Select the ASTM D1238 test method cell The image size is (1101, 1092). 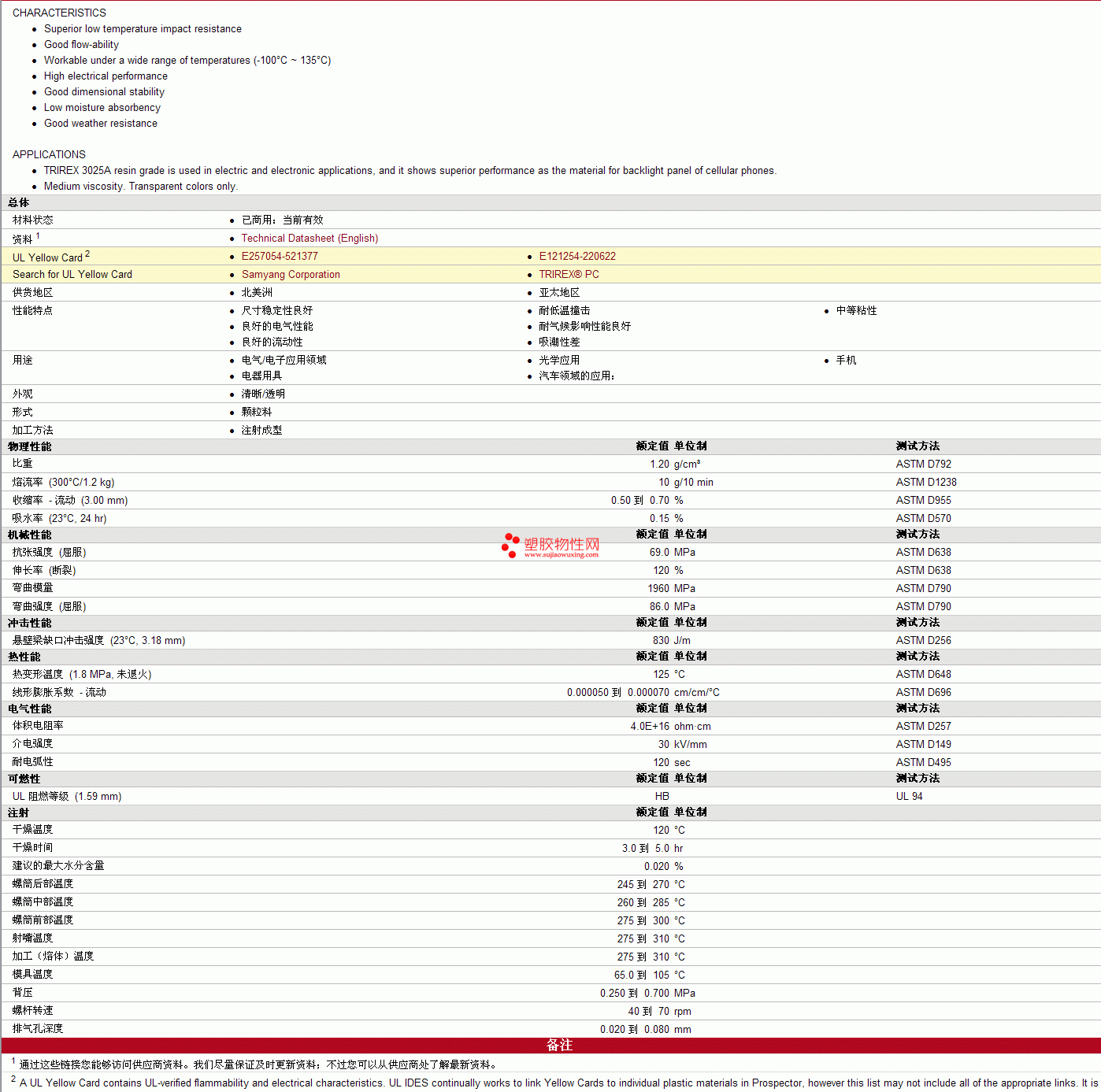pos(926,483)
